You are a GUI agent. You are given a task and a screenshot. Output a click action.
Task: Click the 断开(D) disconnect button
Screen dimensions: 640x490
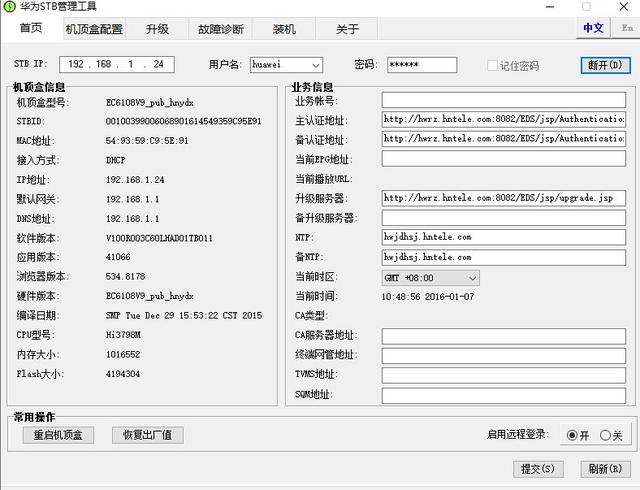point(606,65)
